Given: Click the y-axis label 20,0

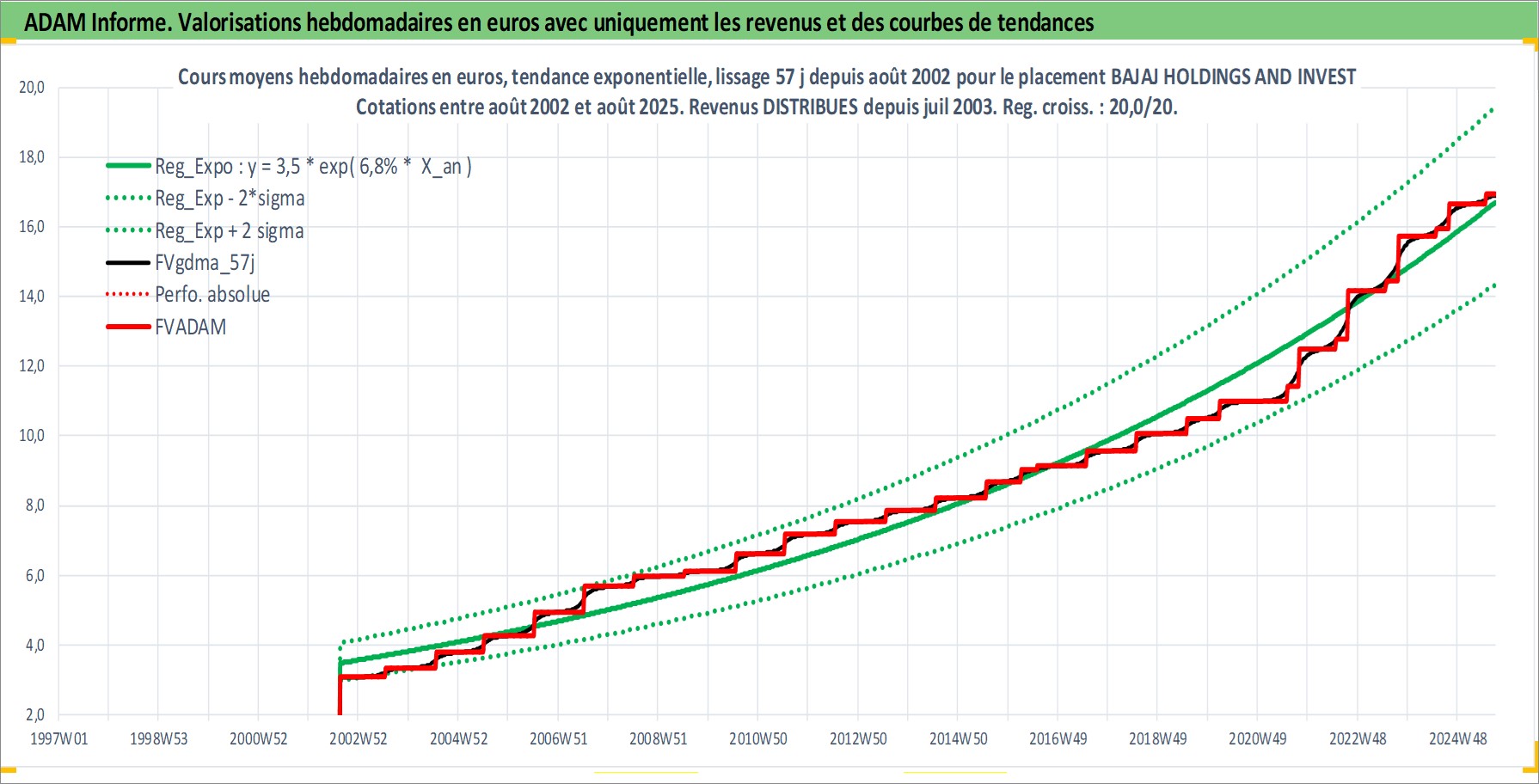Looking at the screenshot, I should [32, 88].
